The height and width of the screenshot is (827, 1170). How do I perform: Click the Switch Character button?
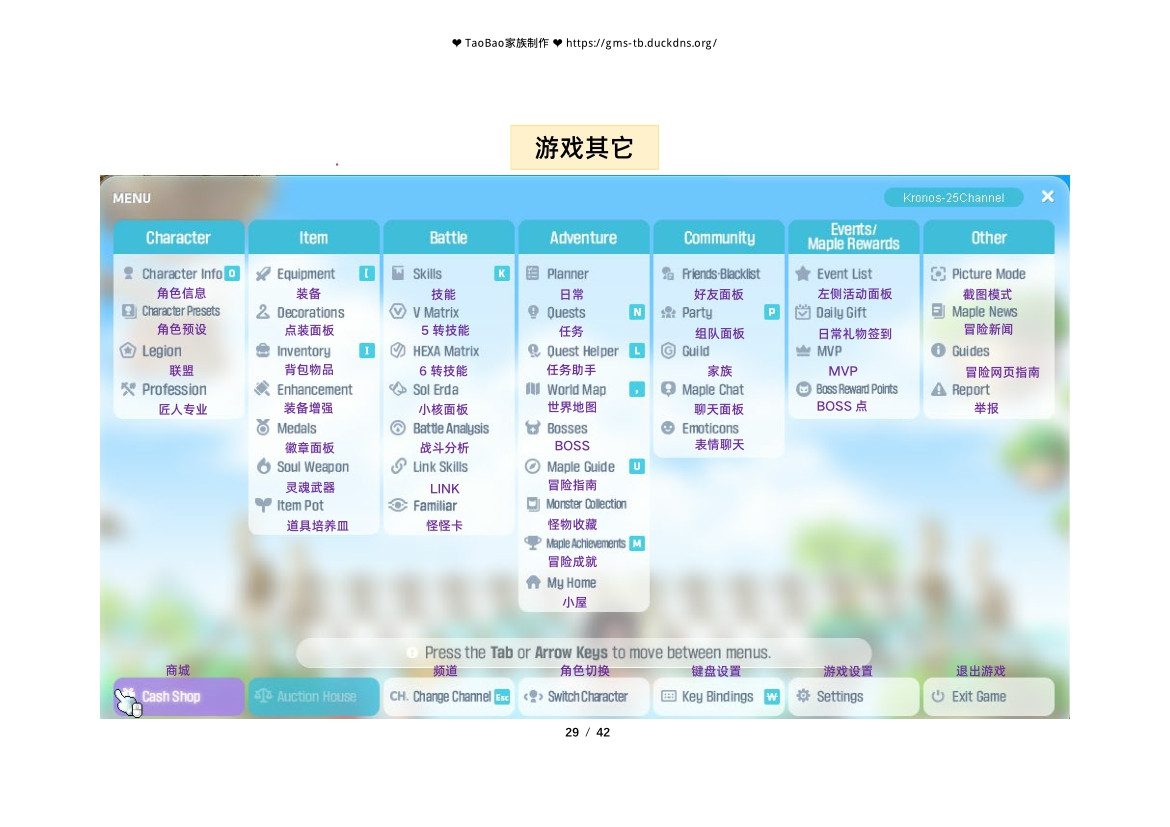[x=584, y=697]
